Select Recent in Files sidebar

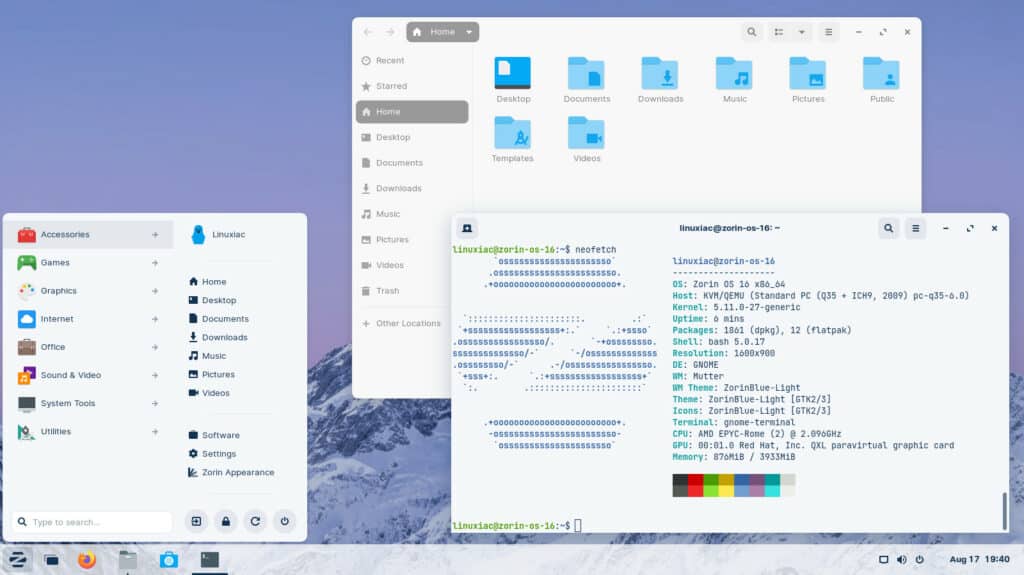[x=412, y=61]
